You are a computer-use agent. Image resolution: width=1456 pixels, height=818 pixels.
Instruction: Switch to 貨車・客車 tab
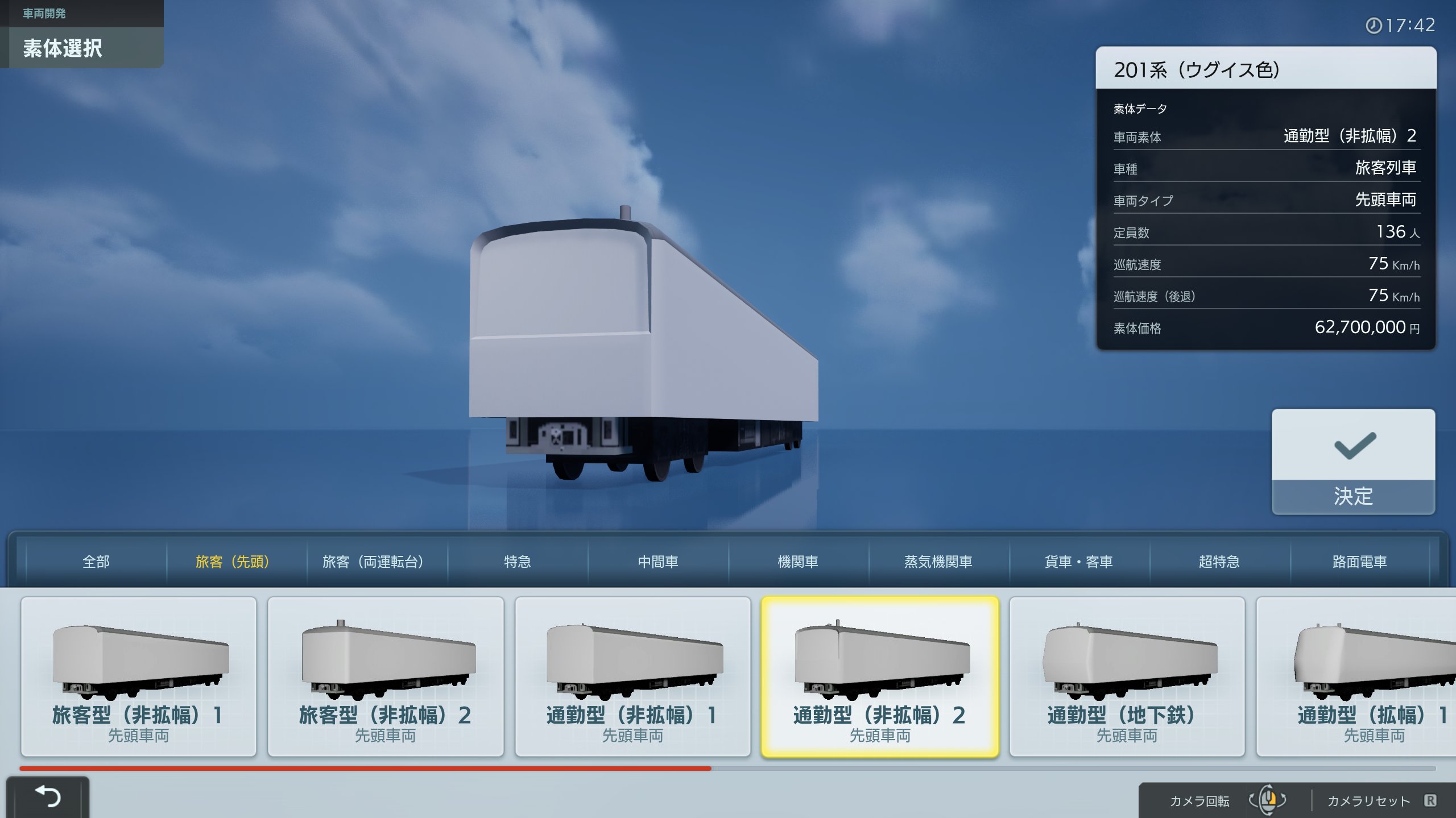[1078, 562]
